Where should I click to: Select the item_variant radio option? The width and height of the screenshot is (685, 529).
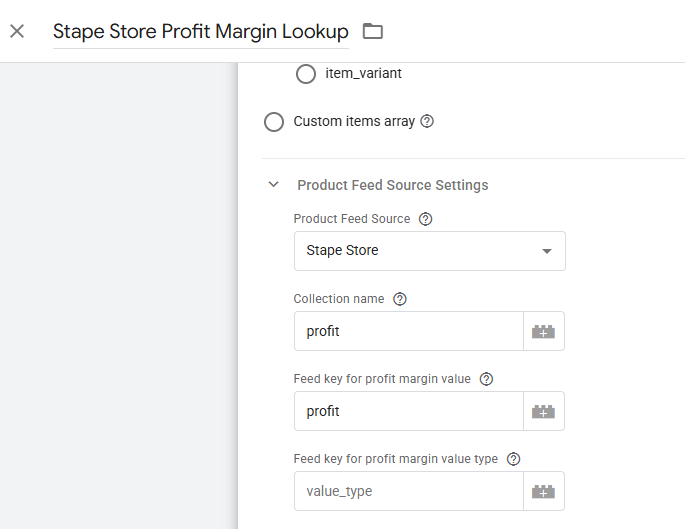[x=305, y=74]
